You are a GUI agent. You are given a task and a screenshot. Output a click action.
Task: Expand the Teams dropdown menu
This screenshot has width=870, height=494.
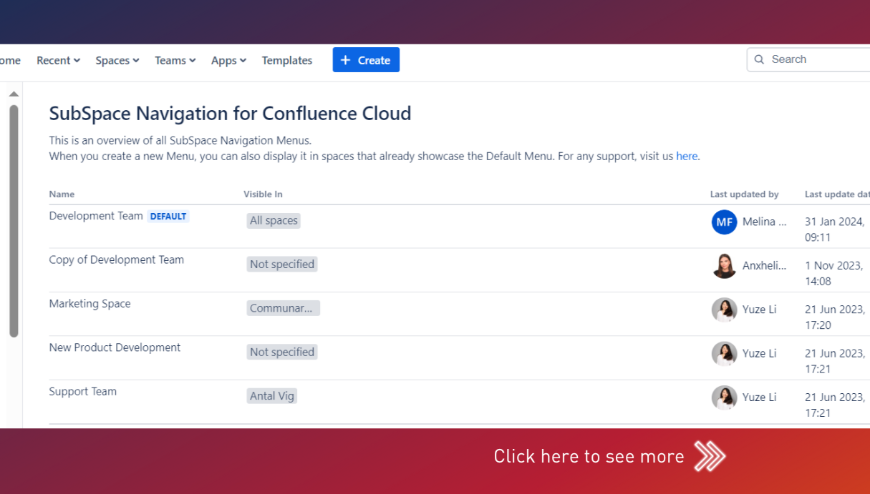tap(175, 61)
